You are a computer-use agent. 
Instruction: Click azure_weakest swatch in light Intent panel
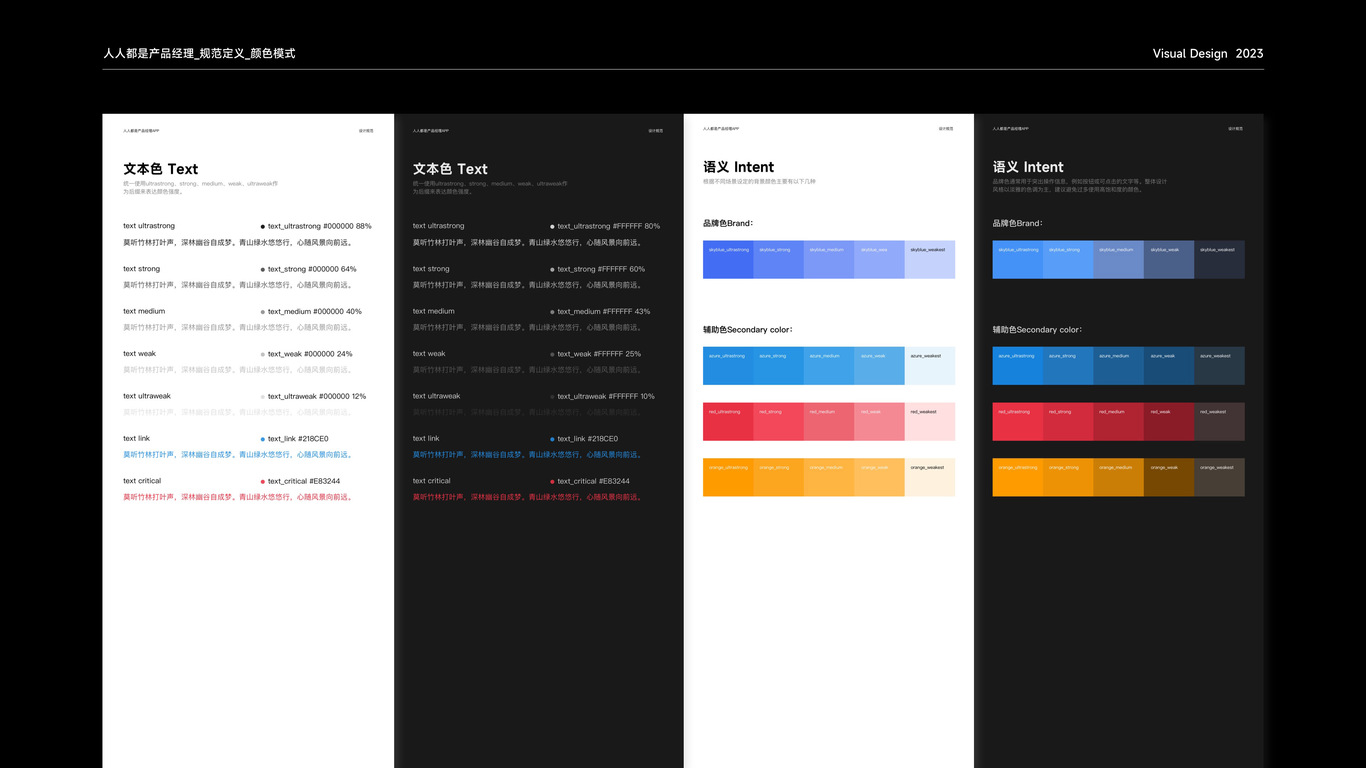[930, 365]
